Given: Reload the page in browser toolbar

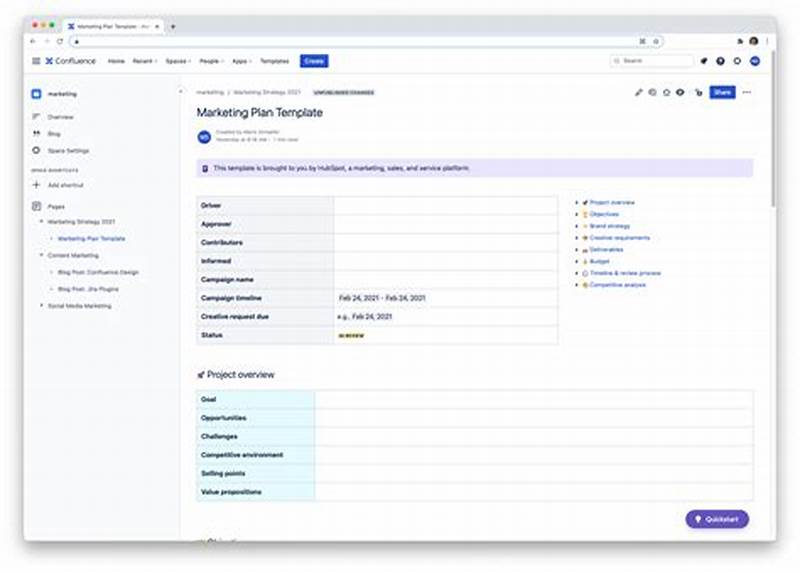Looking at the screenshot, I should 60,41.
